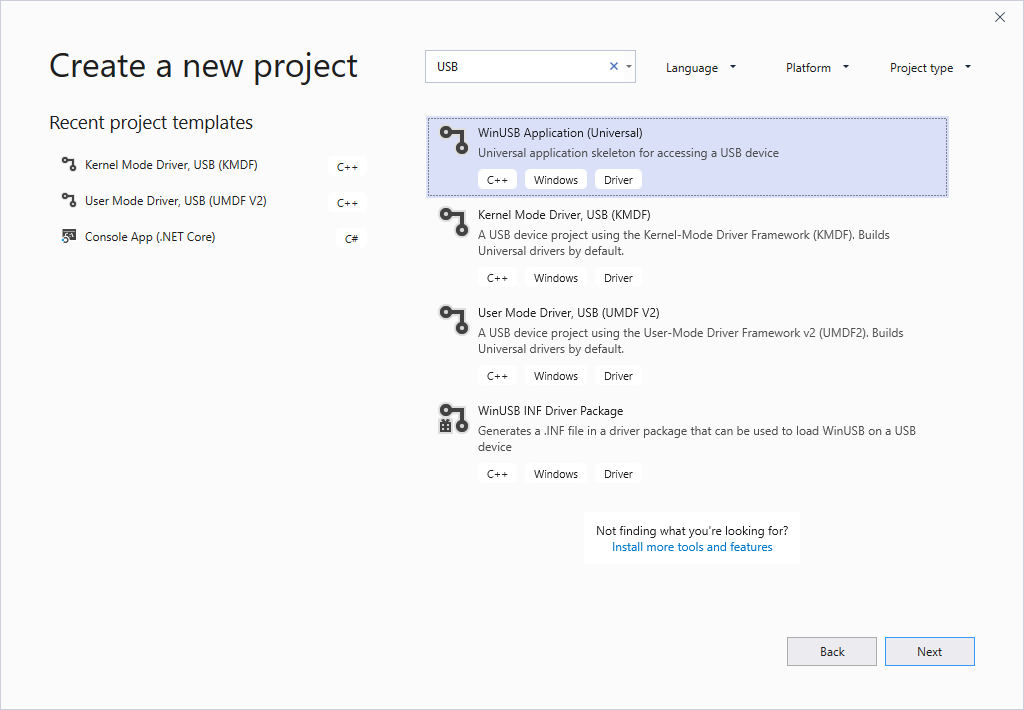
Task: Choose recent template User Mode Driver, USB (UMDF V2)
Action: click(x=176, y=201)
